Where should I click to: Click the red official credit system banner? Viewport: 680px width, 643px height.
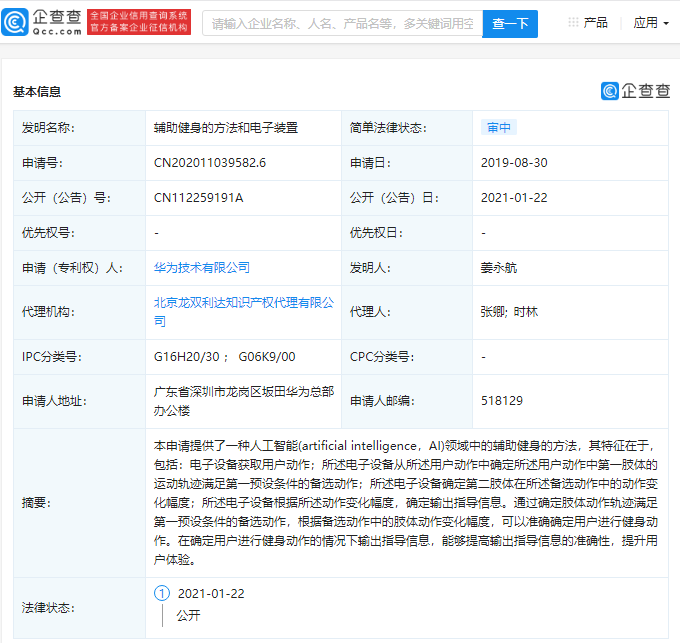point(138,22)
